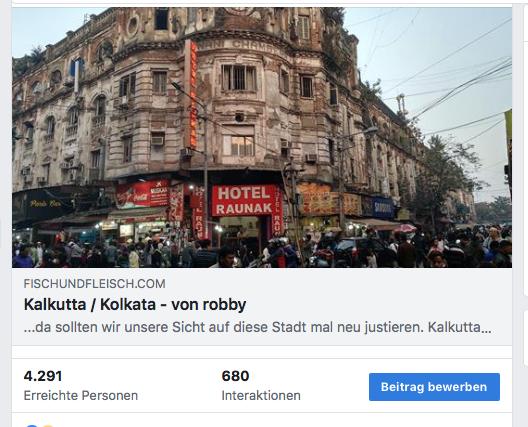The width and height of the screenshot is (528, 427).
Task: Open the Kalkutta / Kolkata - von robby link
Action: [x=135, y=304]
